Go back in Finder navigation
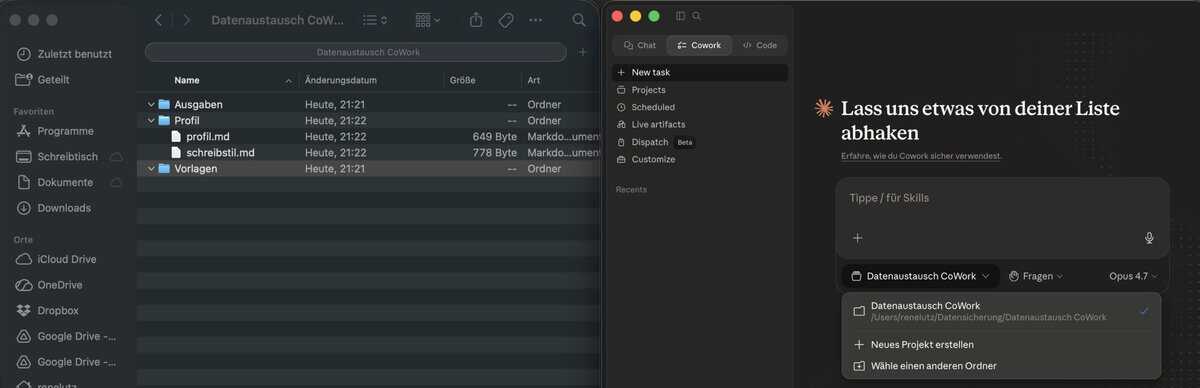 158,20
